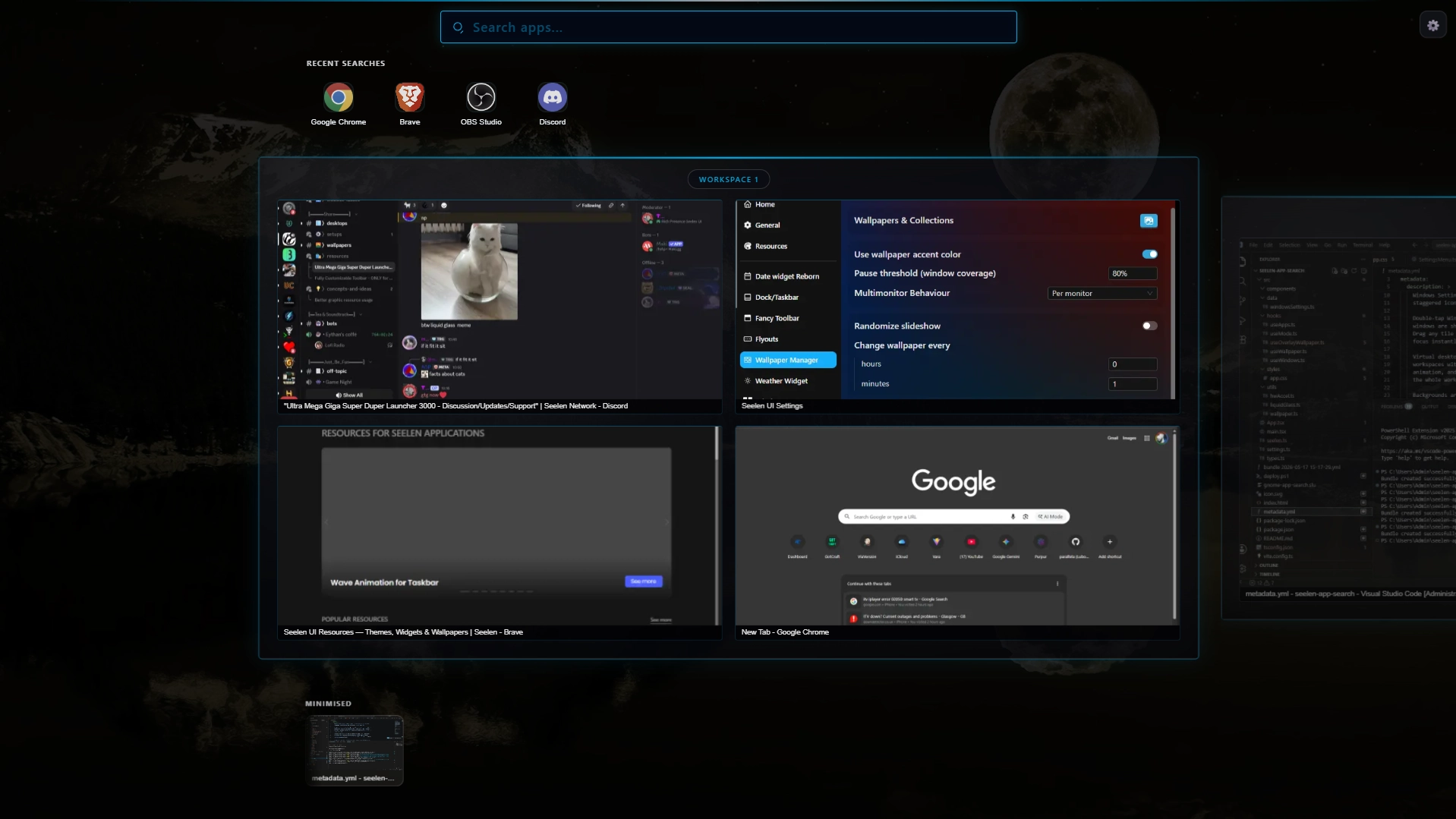Expand desktops channel threads in Discord
The image size is (1456, 819).
pos(301,223)
